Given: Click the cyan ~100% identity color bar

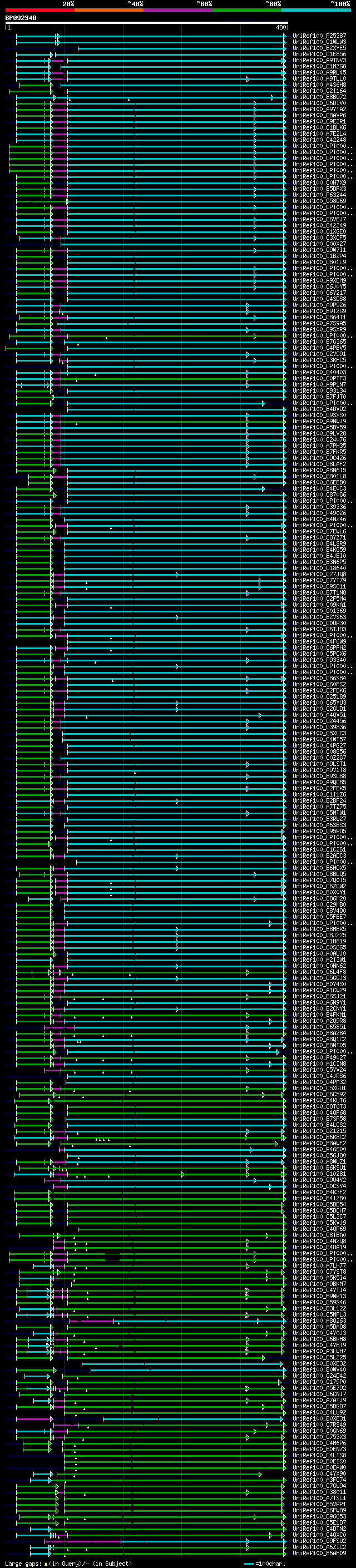Looking at the screenshot, I should tap(316, 10).
